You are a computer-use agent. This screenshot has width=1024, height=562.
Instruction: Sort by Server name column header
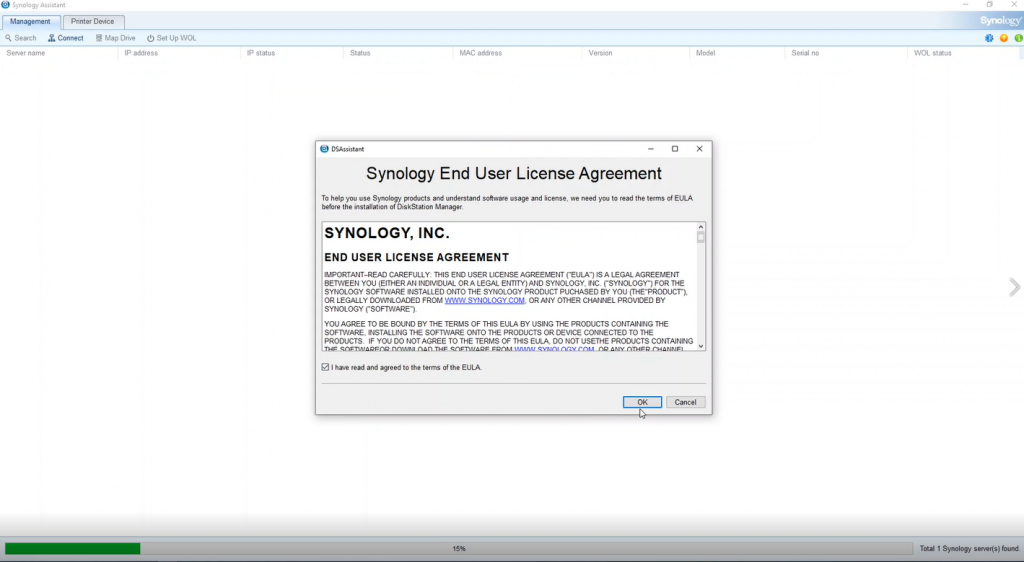[25, 53]
